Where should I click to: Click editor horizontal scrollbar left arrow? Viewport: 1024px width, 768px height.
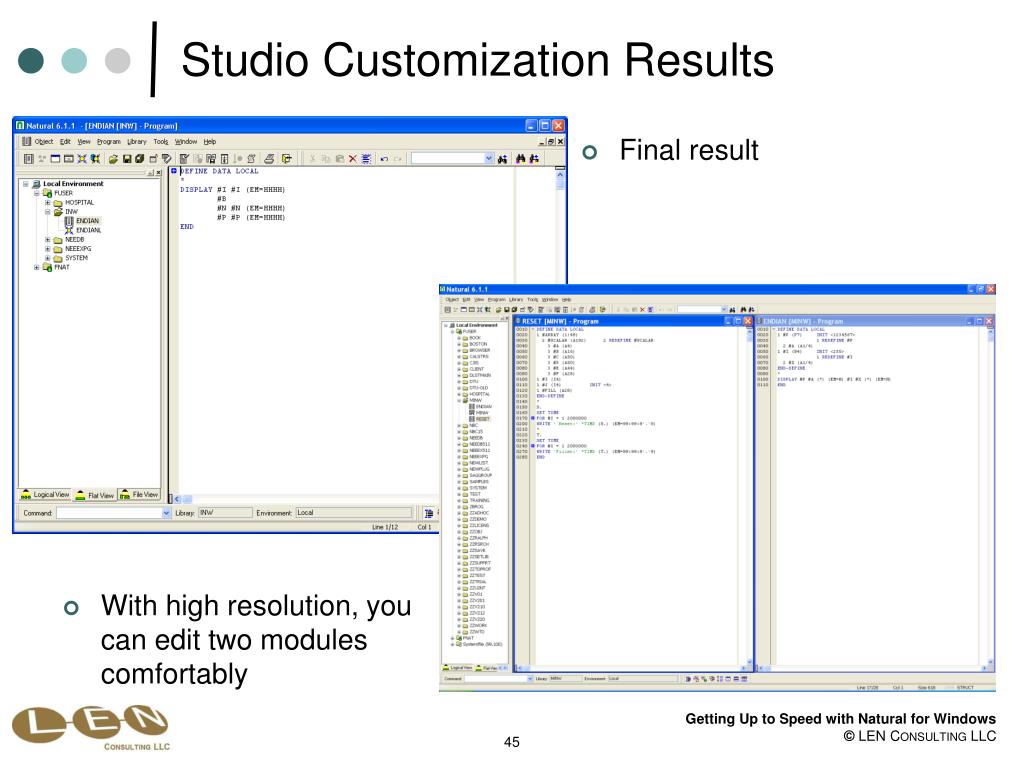pyautogui.click(x=176, y=499)
